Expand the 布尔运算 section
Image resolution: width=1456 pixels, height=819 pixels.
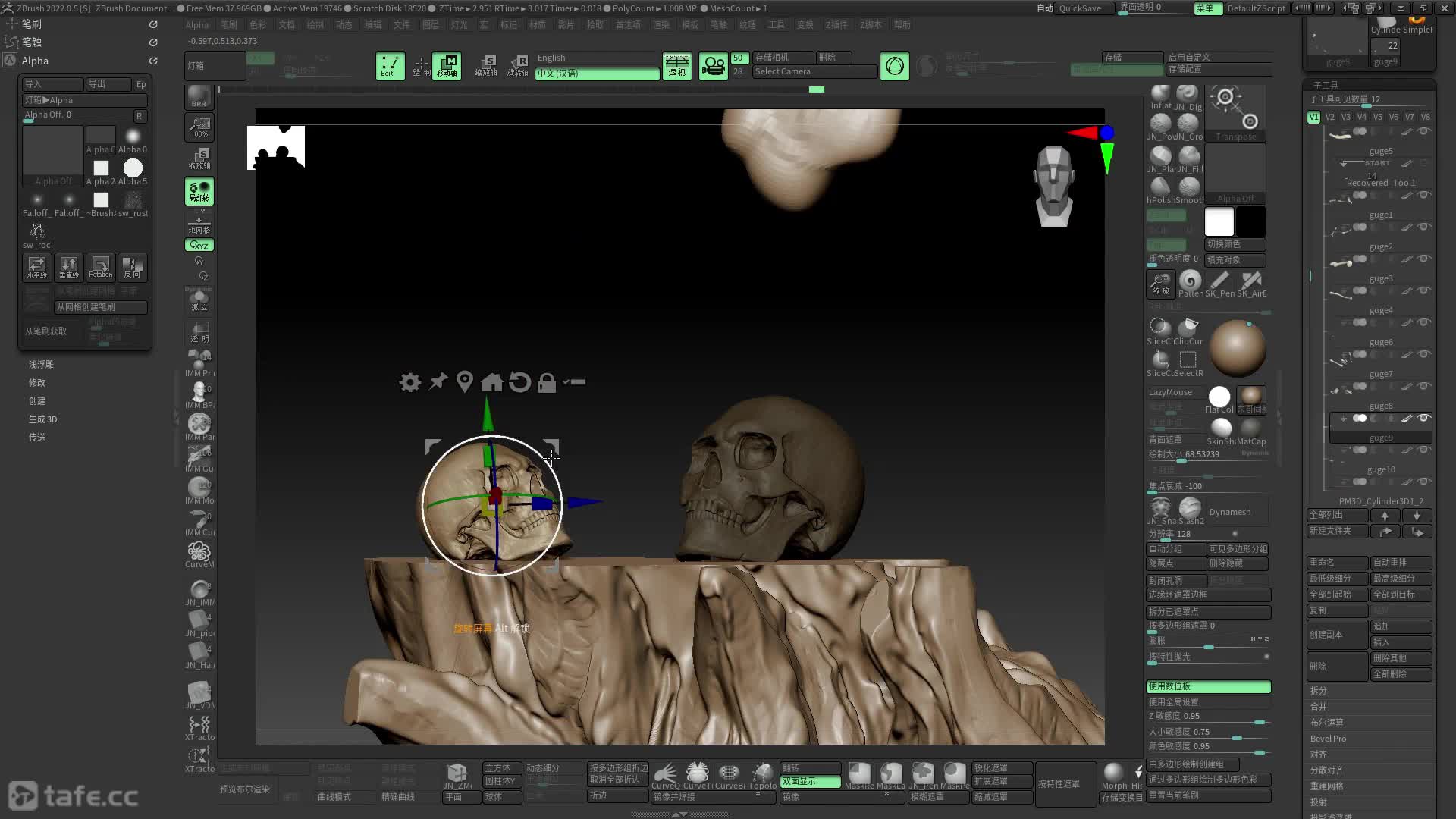coord(1327,723)
